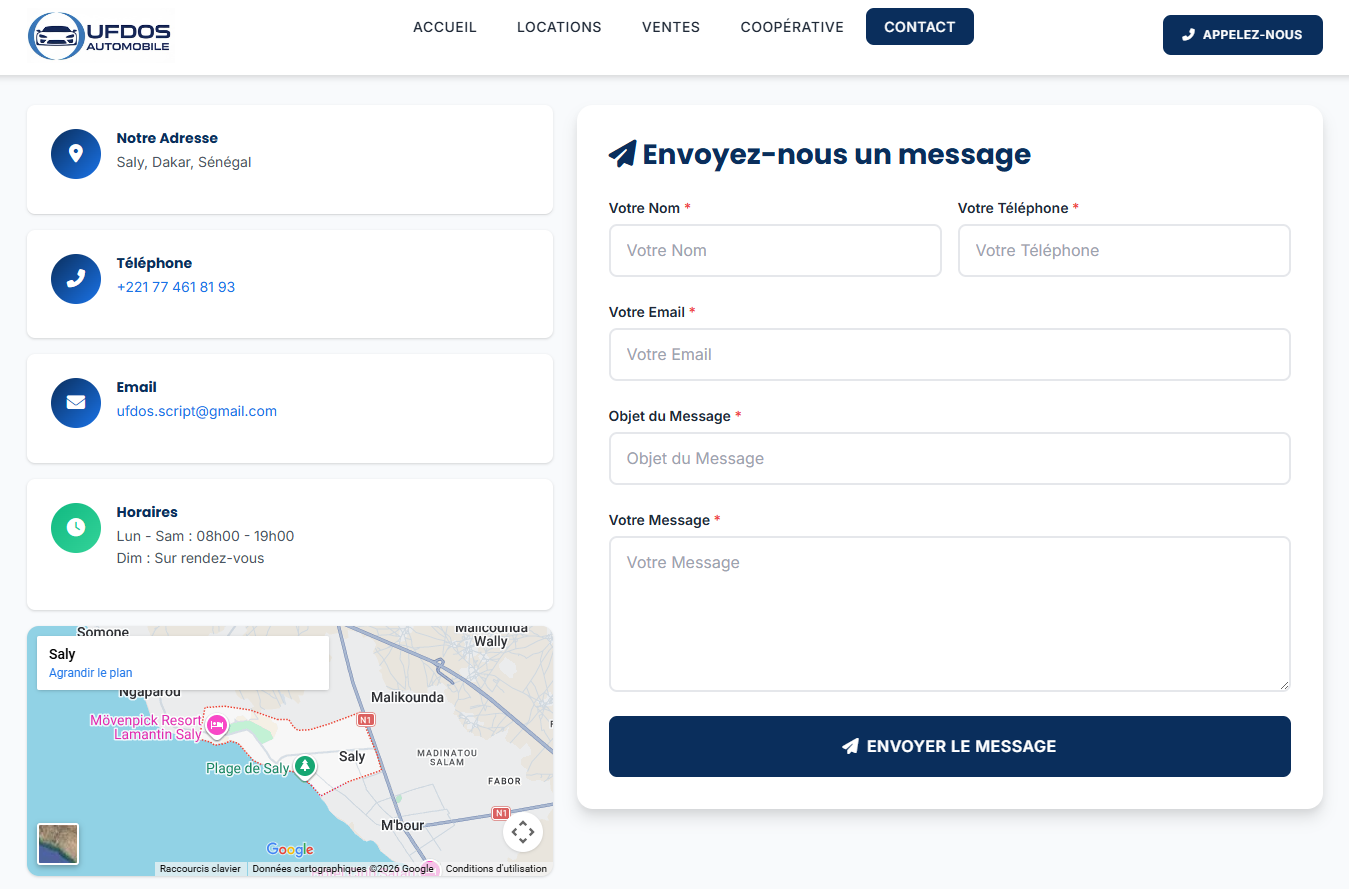1349x889 pixels.
Task: Click the map camera controls icon
Action: (522, 831)
